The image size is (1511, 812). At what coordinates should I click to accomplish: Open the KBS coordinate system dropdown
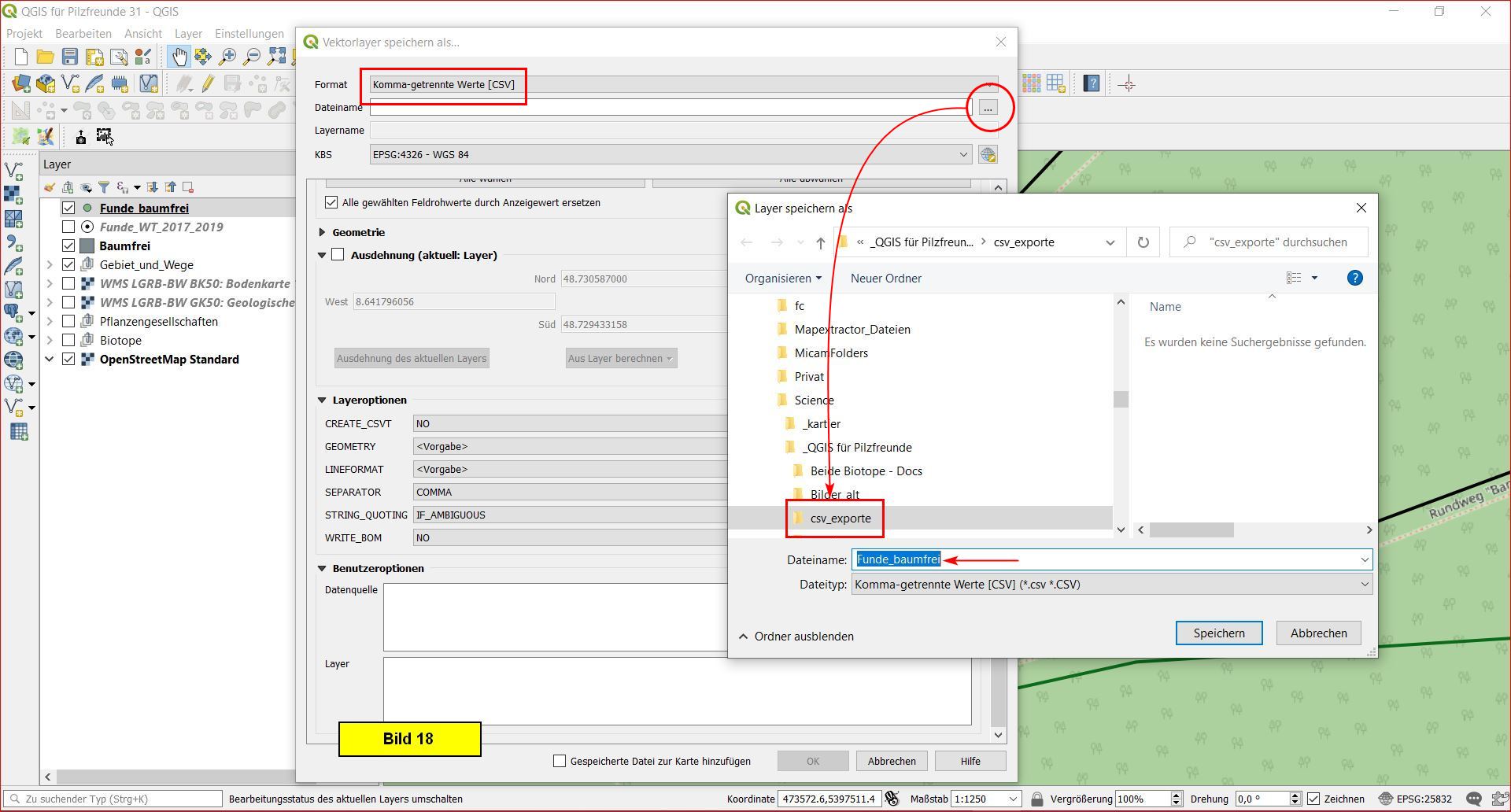(962, 155)
